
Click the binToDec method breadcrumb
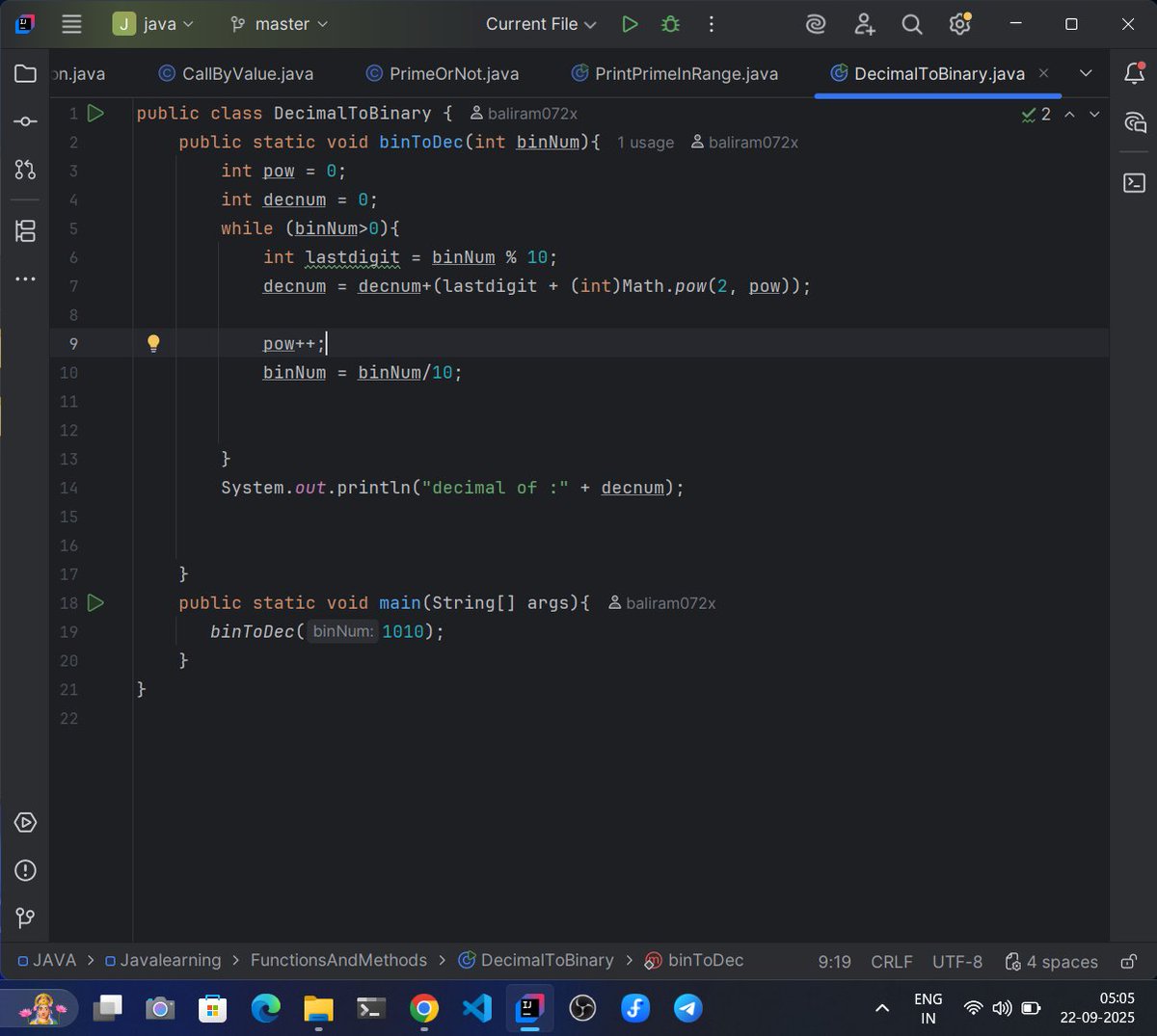click(x=694, y=961)
